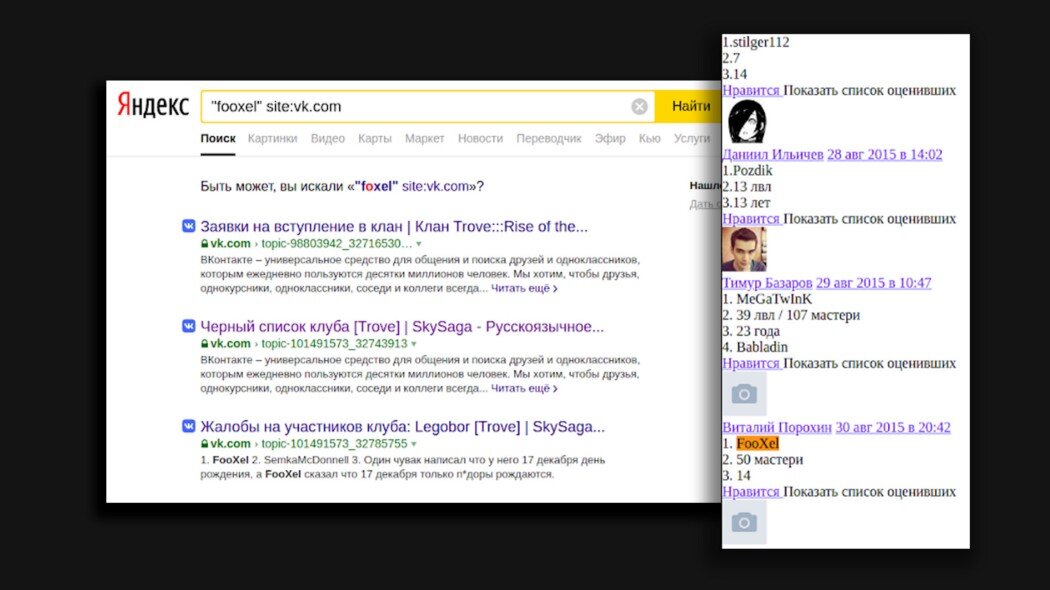Open the Услуги tab

[692, 139]
